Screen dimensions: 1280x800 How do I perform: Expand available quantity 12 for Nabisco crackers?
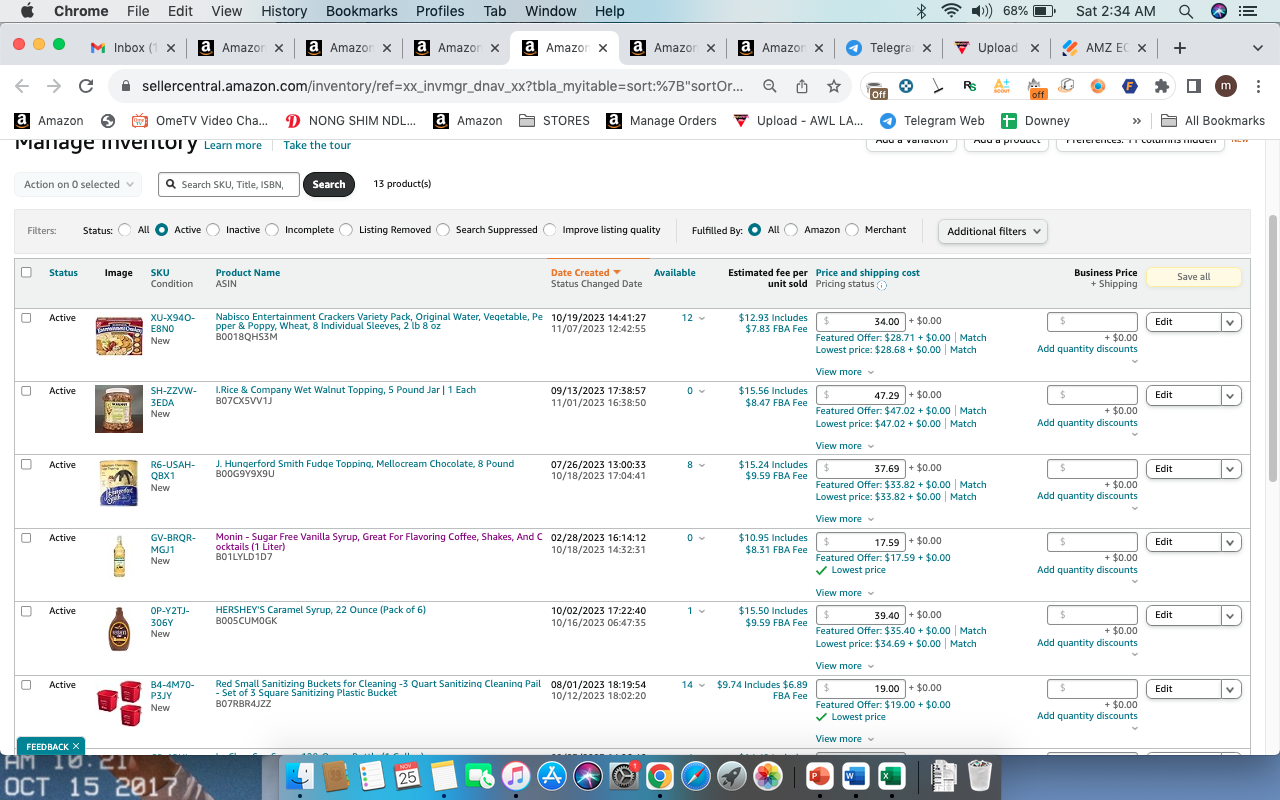tap(693, 318)
